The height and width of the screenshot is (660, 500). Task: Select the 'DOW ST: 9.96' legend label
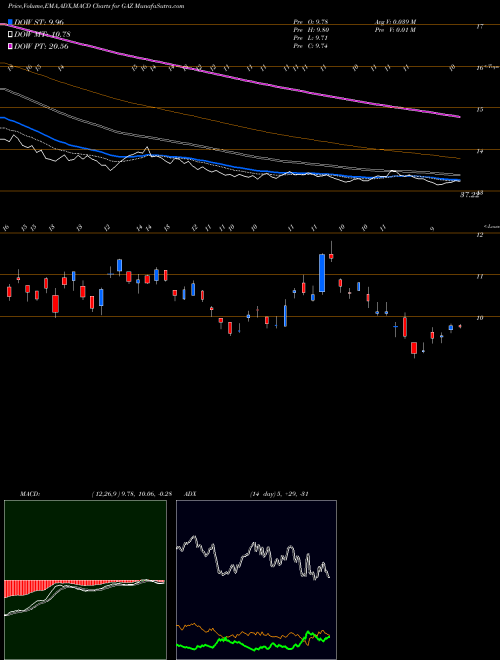click(x=39, y=22)
